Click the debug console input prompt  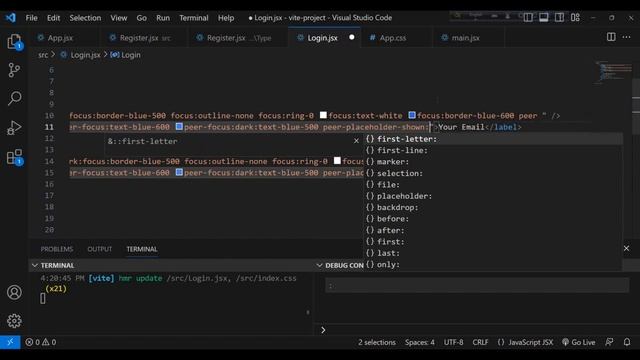pos(476,330)
